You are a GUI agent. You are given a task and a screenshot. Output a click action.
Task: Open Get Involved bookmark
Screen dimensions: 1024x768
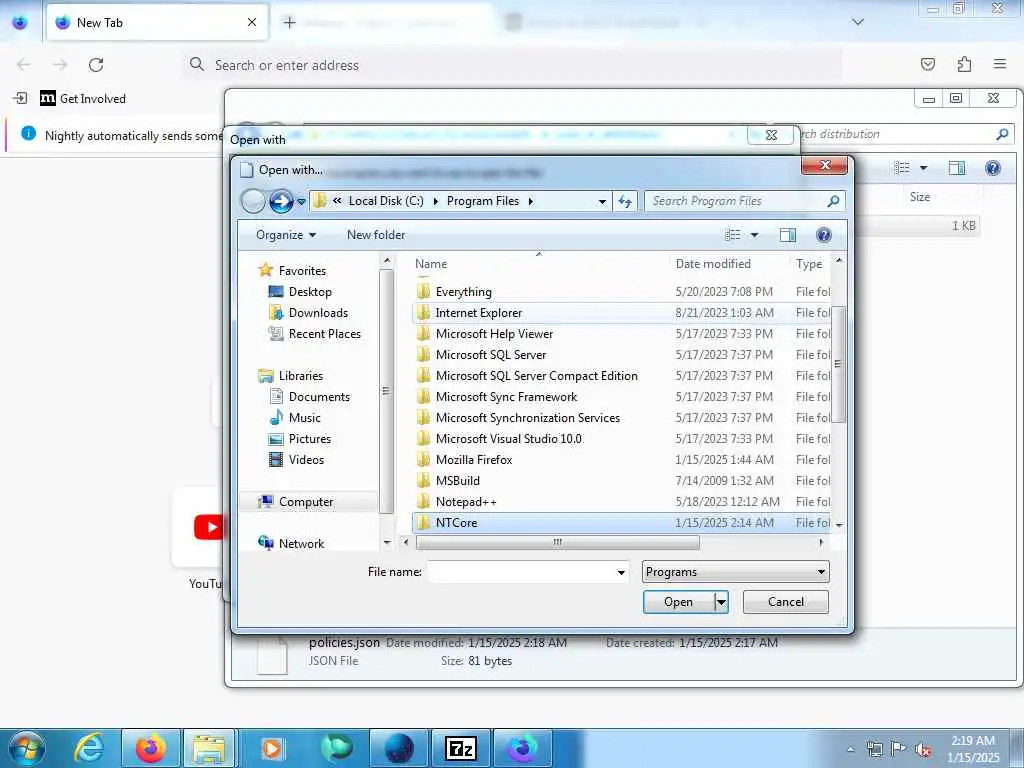click(x=83, y=99)
